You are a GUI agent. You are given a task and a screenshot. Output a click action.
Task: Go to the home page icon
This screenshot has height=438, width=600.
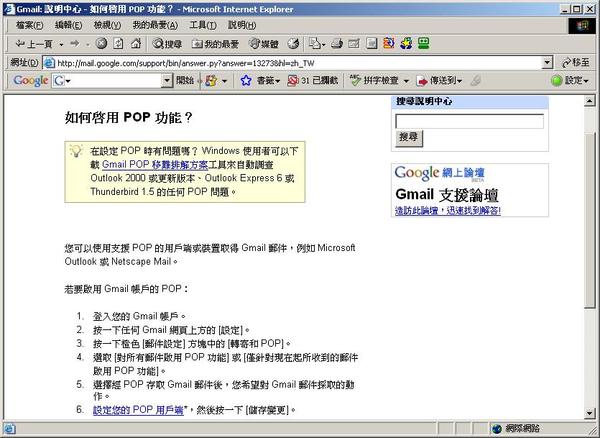click(136, 44)
